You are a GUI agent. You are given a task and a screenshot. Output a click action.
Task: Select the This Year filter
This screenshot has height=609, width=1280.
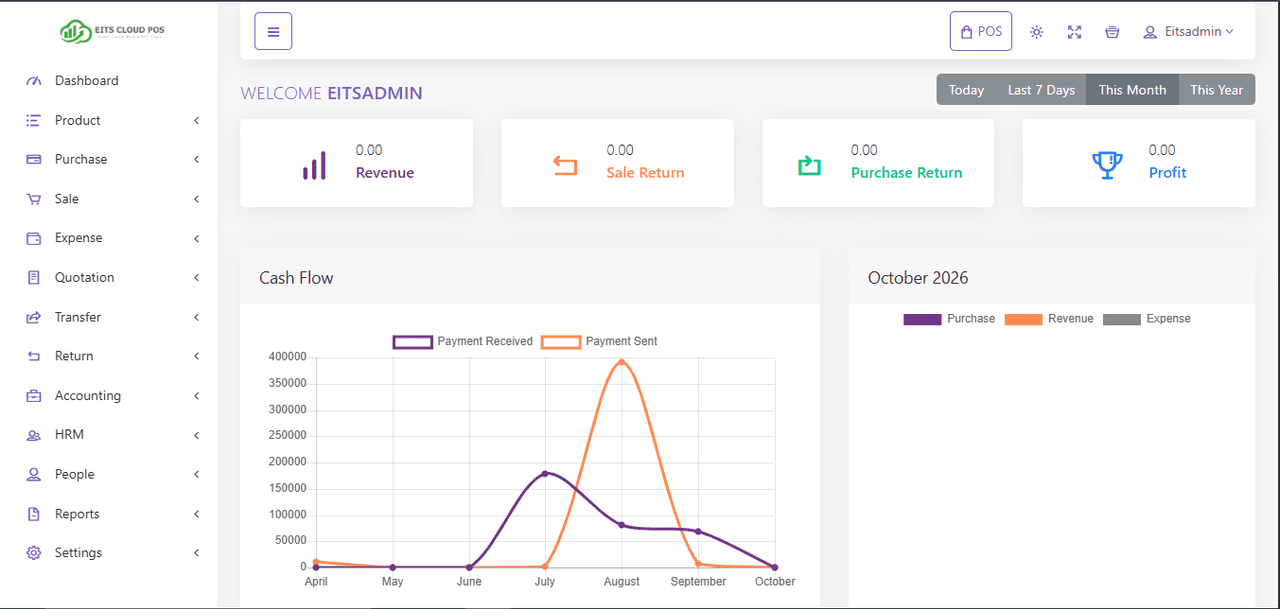click(1216, 90)
